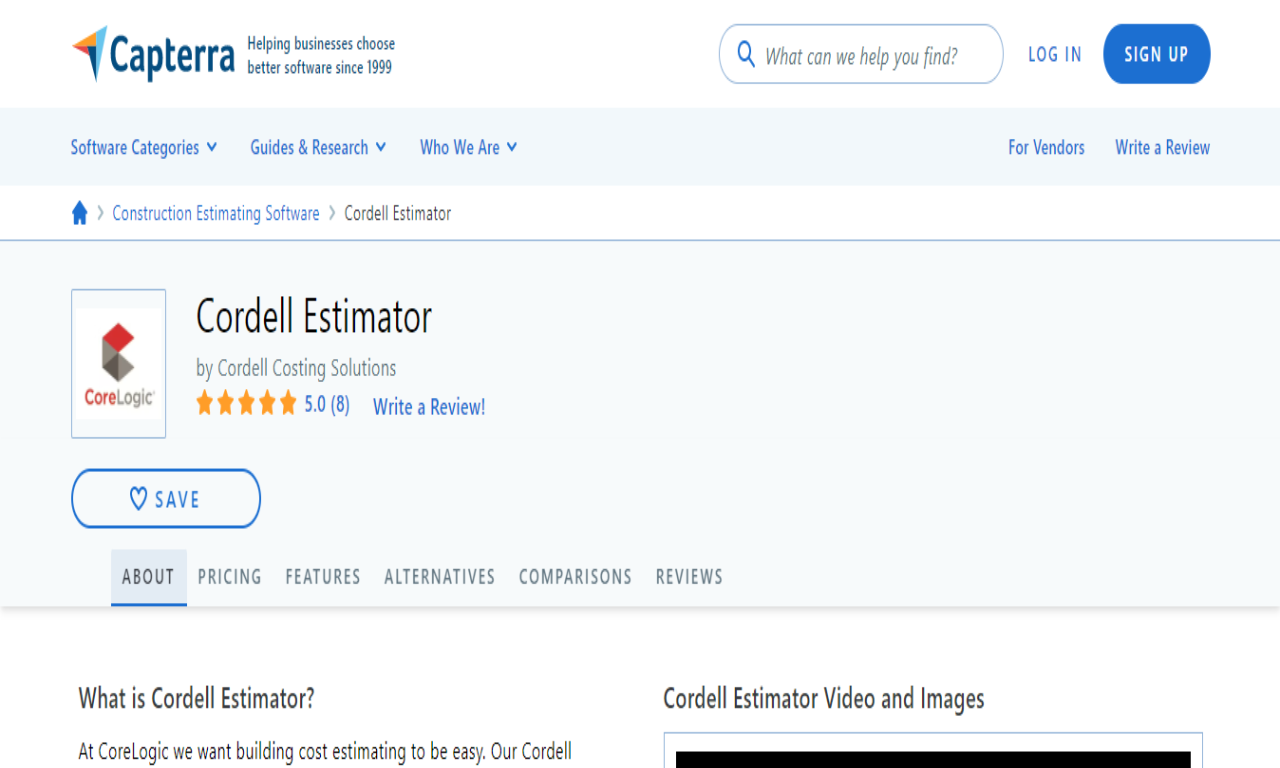Select the Alternatives tab
The height and width of the screenshot is (768, 1280).
(x=439, y=577)
